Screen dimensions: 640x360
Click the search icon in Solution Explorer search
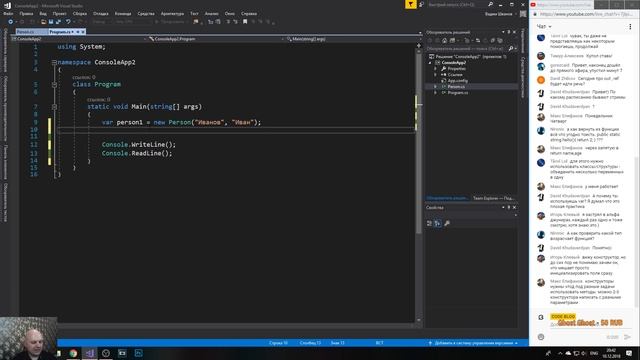click(511, 49)
